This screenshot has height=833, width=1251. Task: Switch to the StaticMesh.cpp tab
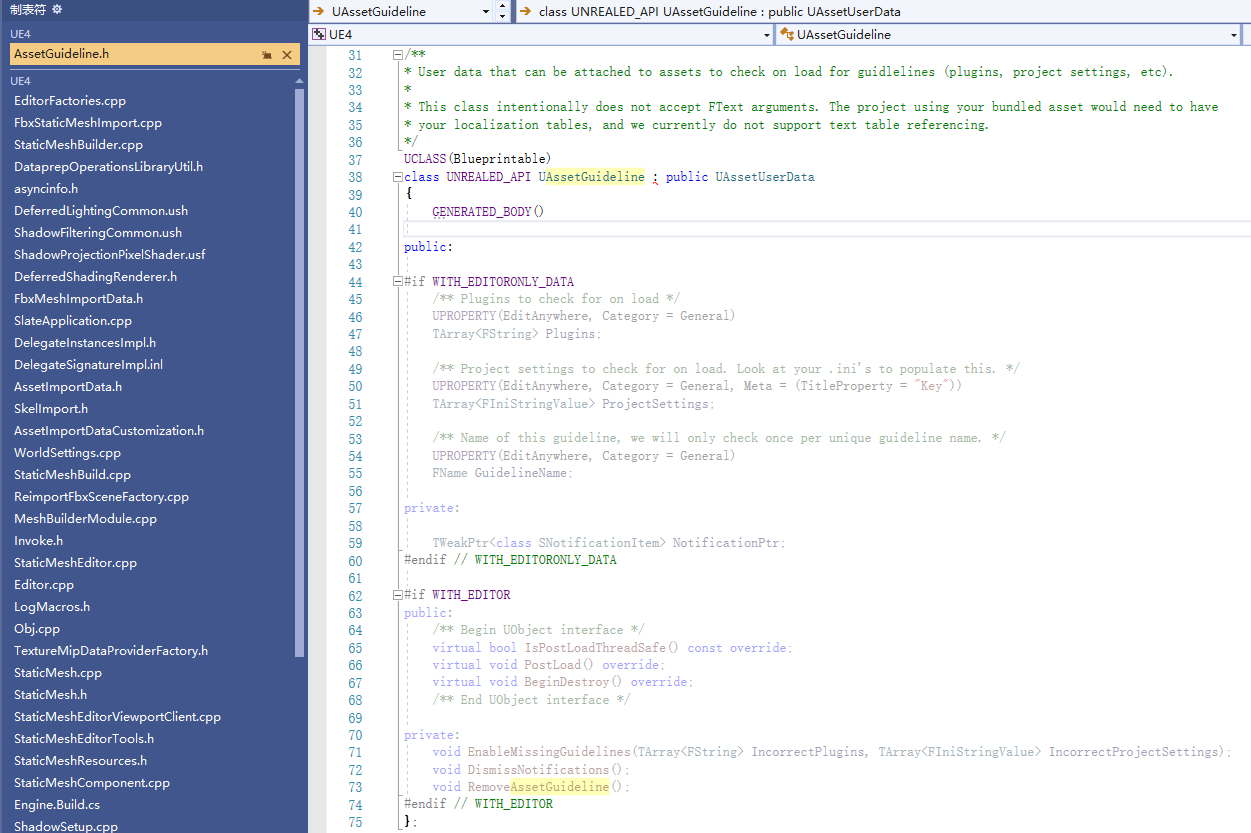click(58, 673)
